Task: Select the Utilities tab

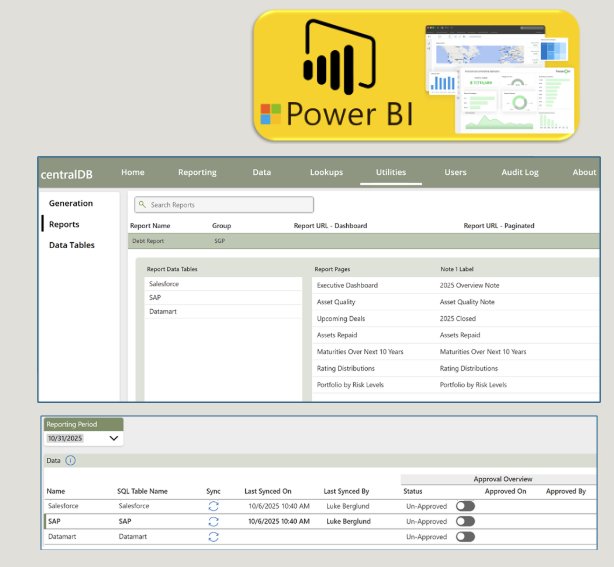Action: 391,172
